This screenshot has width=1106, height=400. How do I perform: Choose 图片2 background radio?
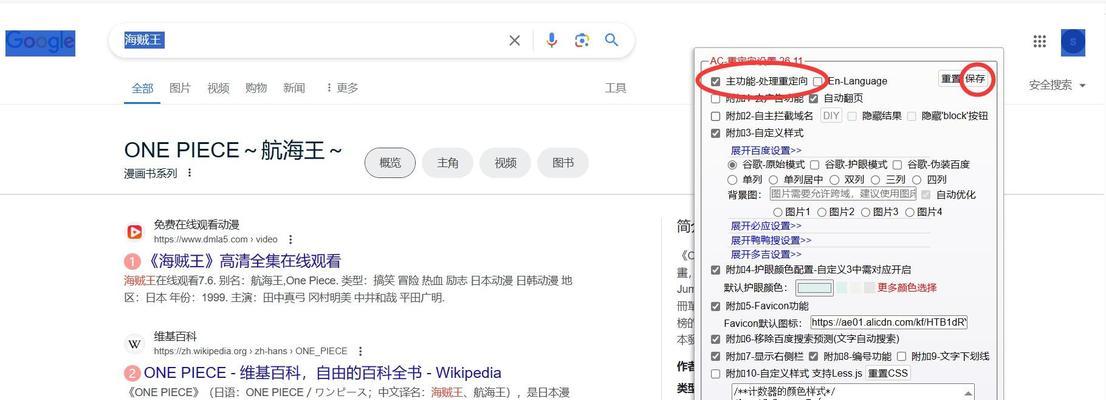822,212
